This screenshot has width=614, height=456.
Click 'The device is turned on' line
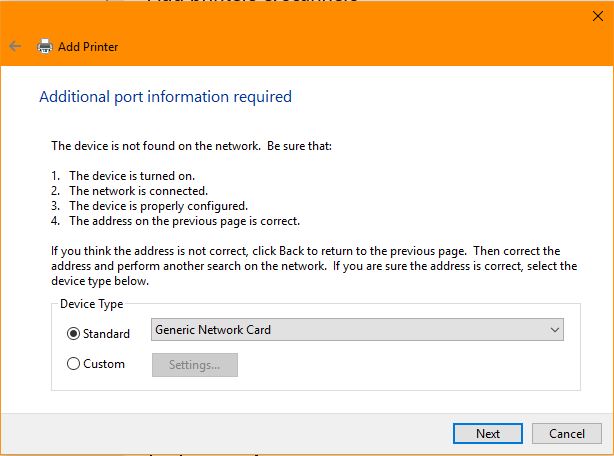pyautogui.click(x=138, y=176)
